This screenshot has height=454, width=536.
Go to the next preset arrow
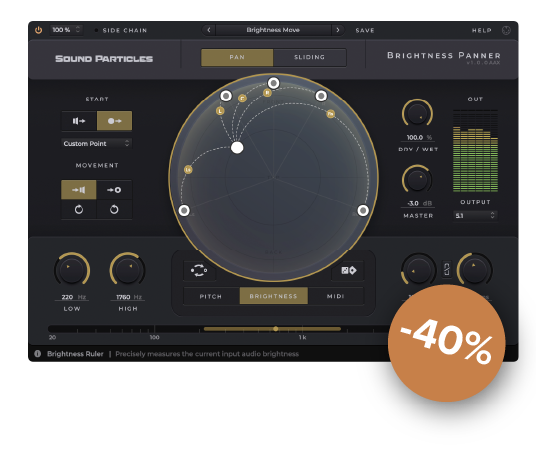click(338, 30)
